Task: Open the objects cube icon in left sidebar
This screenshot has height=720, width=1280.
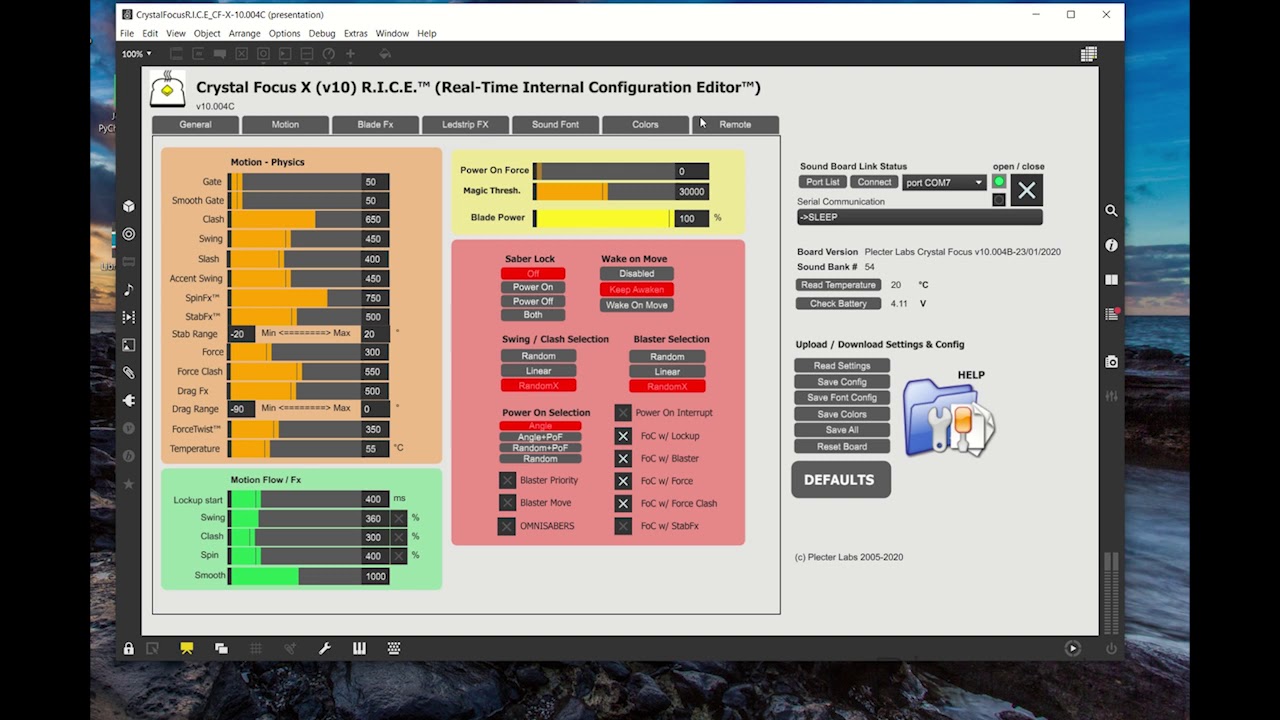Action: 129,206
